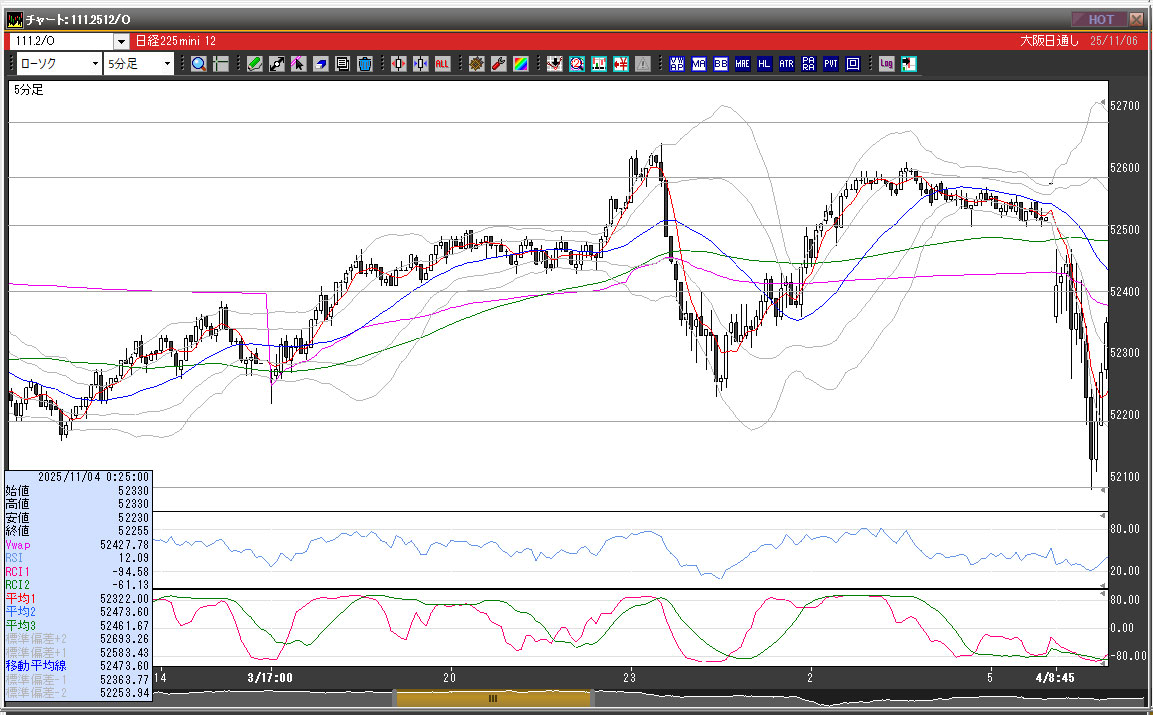Select the green pencil drawing tool
This screenshot has height=715, width=1153.
[x=254, y=64]
